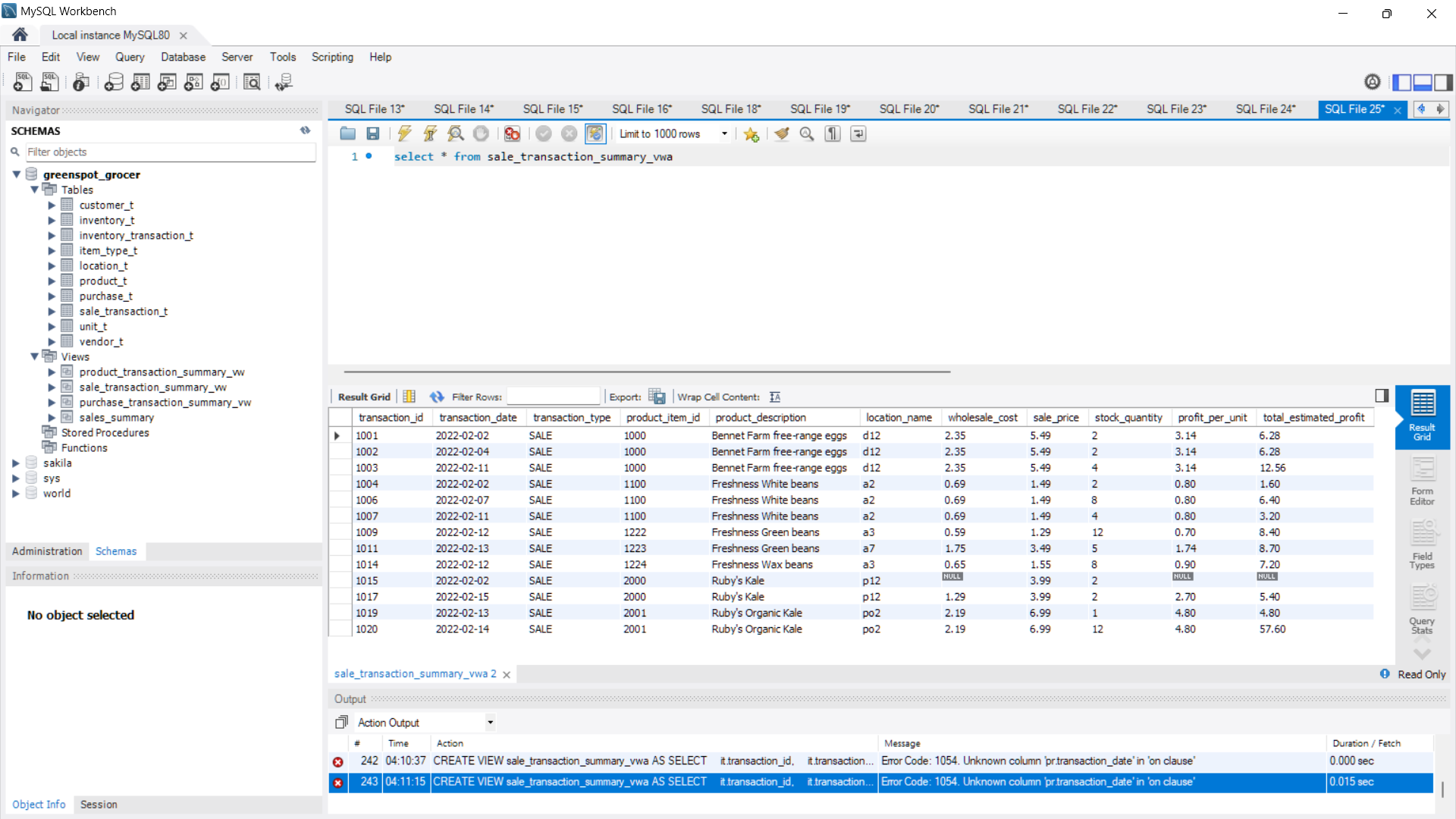The image size is (1456, 819).
Task: Open a new SQL tab icon
Action: [23, 82]
